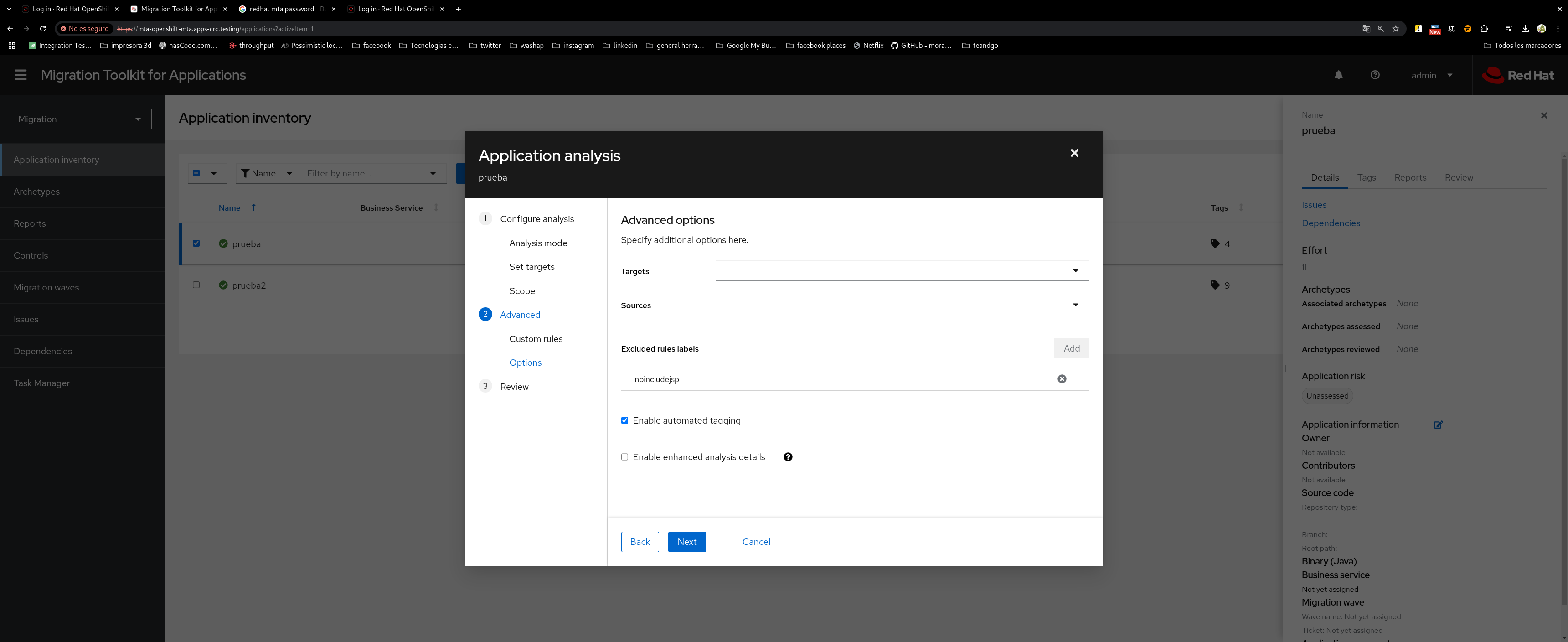Switch to the Reports tab in side panel
The width and height of the screenshot is (1568, 642).
point(1410,177)
